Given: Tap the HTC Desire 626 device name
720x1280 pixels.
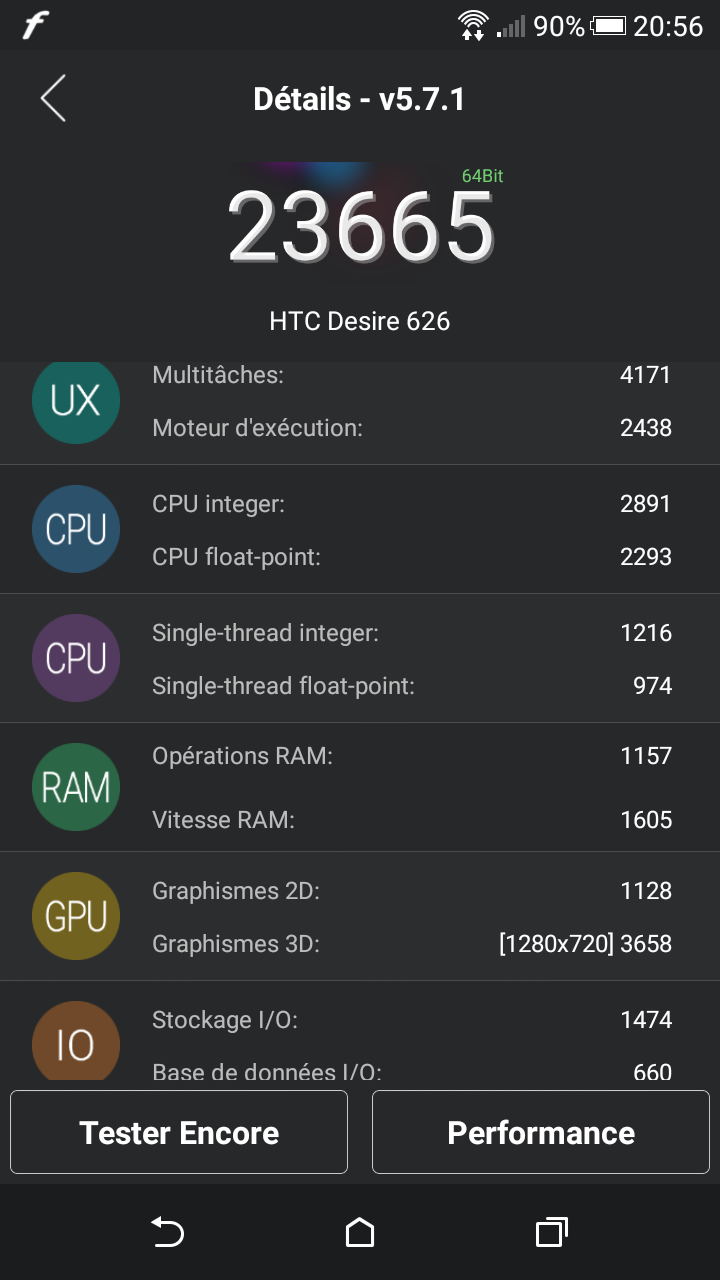Looking at the screenshot, I should (x=360, y=321).
